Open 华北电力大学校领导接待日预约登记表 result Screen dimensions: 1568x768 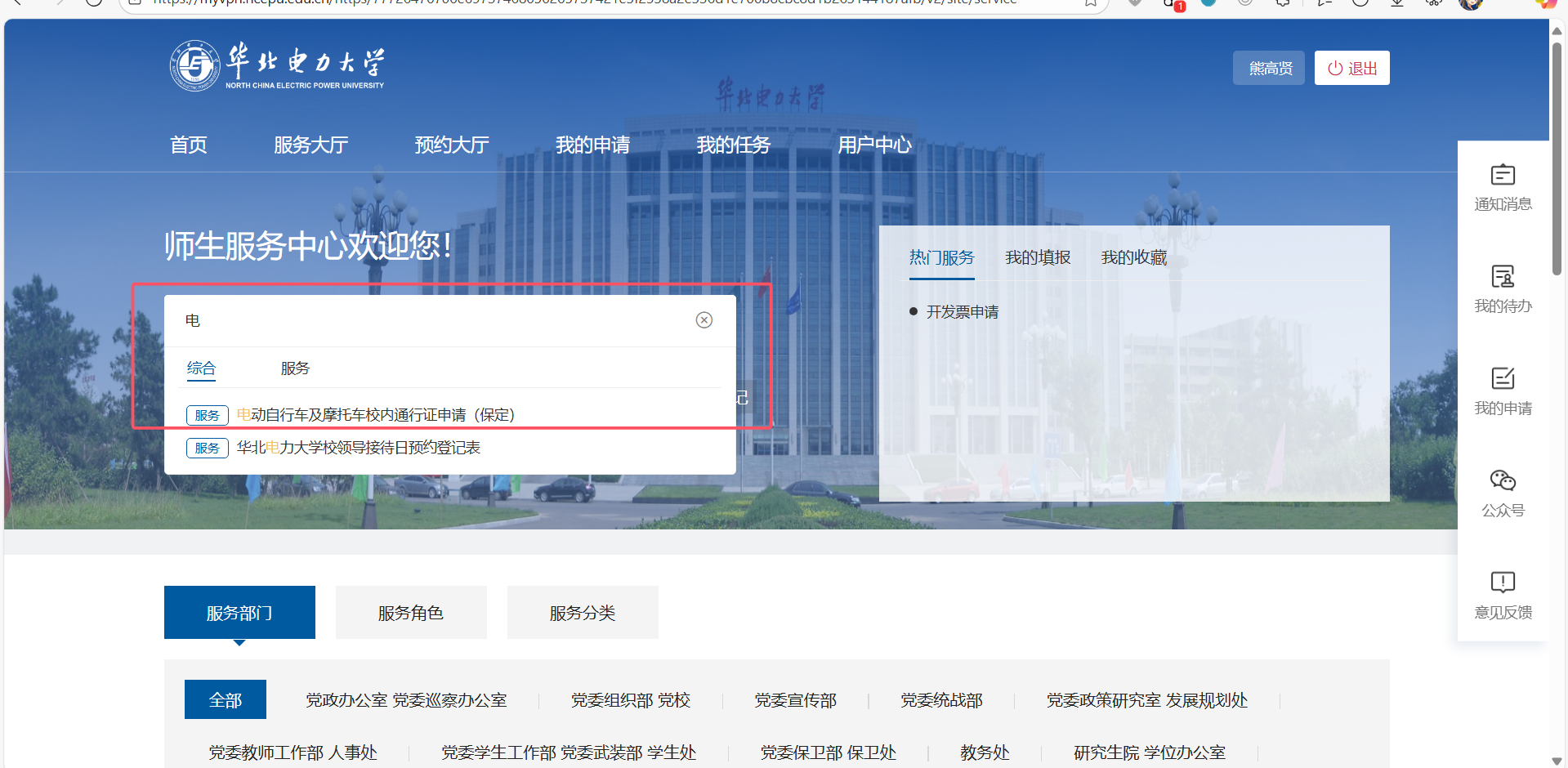[x=359, y=448]
